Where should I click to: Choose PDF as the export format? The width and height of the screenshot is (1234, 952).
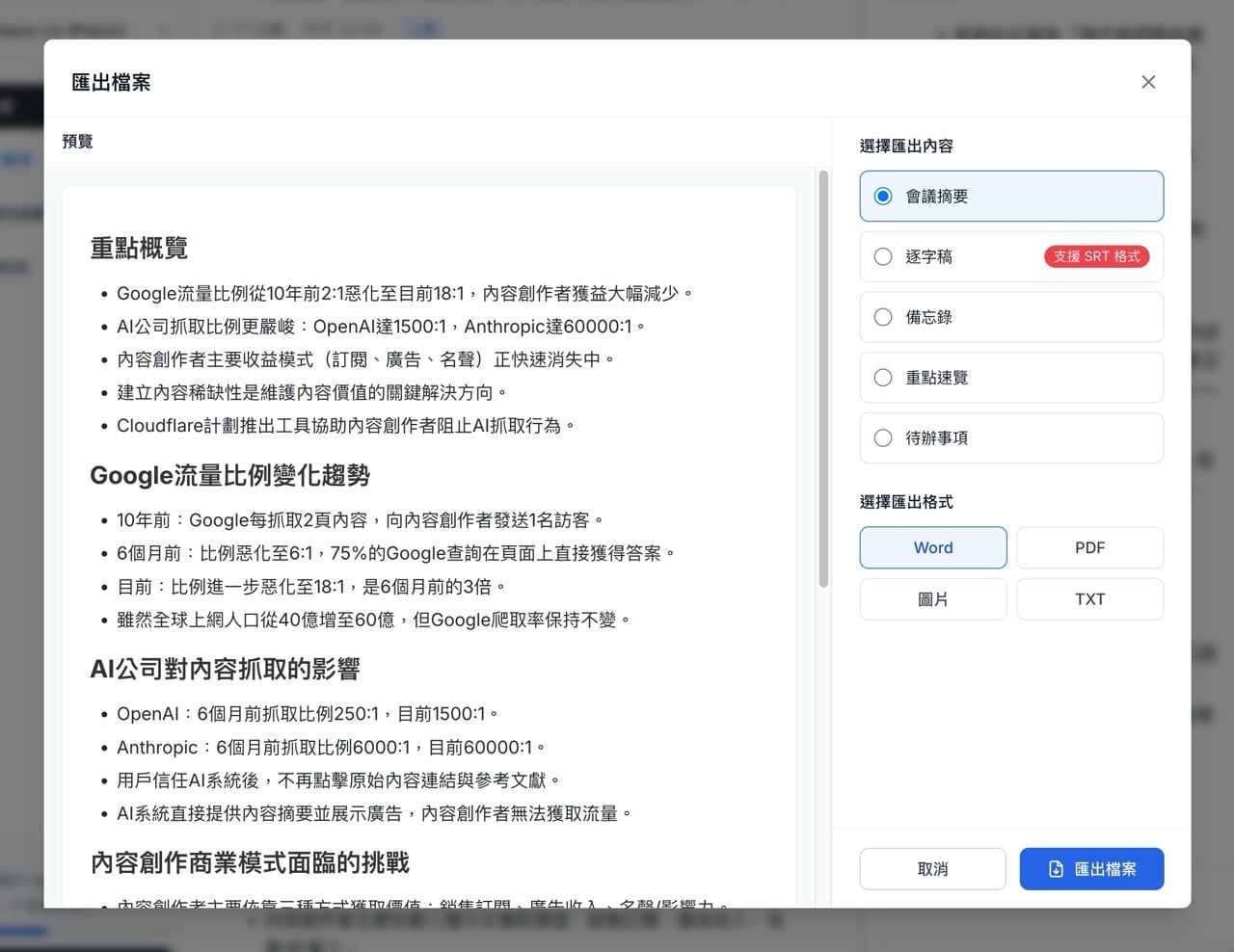point(1089,547)
